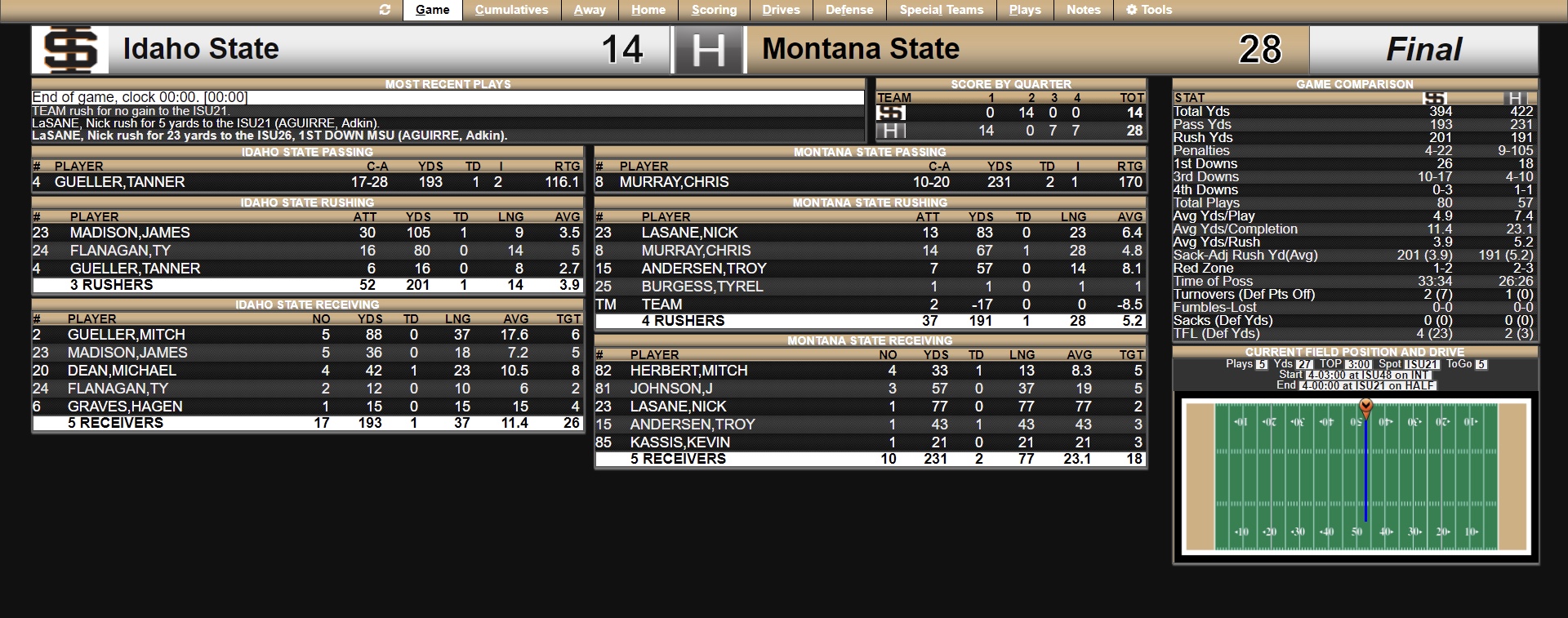The height and width of the screenshot is (618, 1568).
Task: Click the Idaho State logo in Score by Quarter
Action: point(891,113)
